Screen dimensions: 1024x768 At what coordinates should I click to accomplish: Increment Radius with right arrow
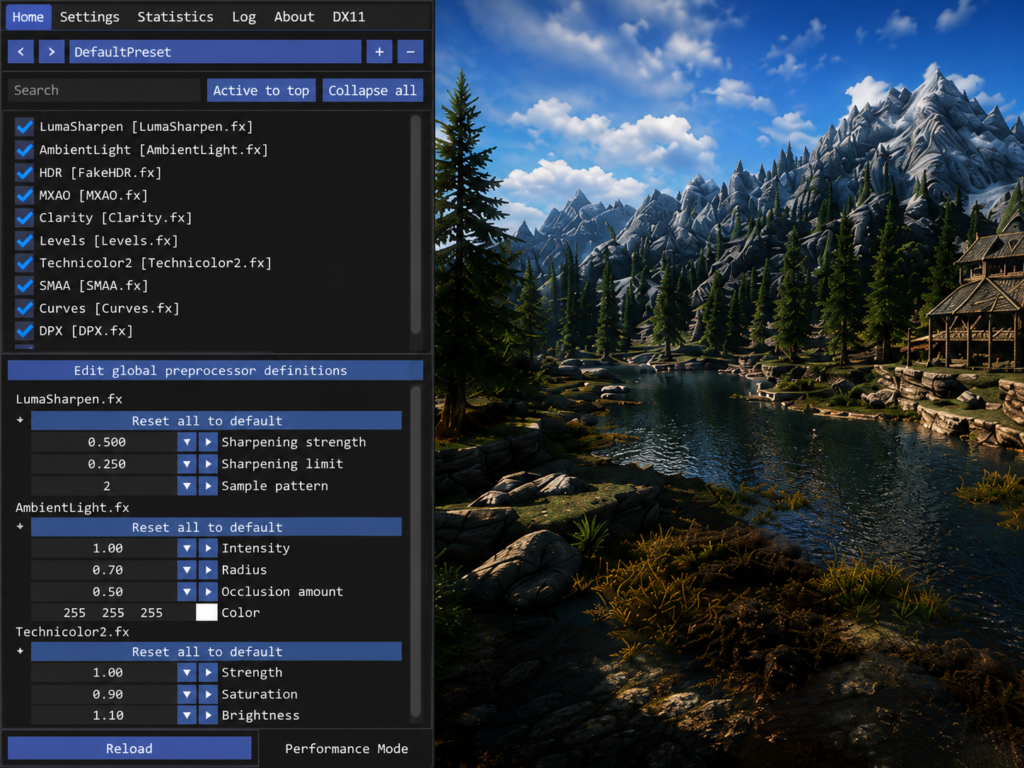pos(208,569)
